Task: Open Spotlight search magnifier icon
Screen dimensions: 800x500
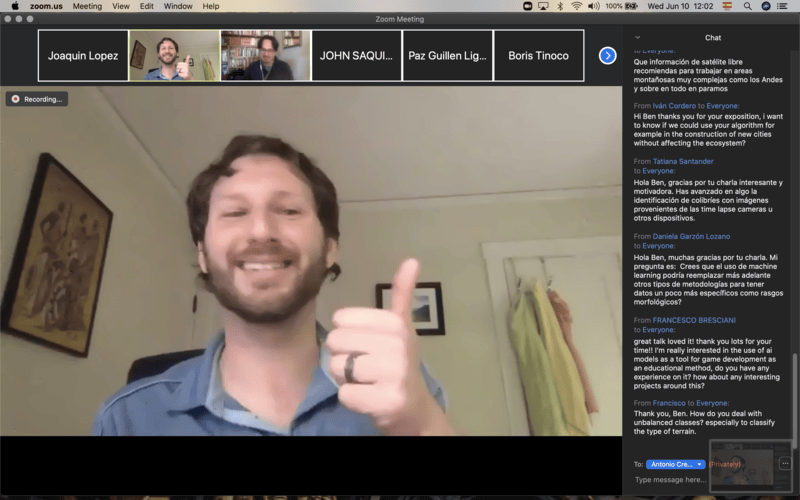Action: tap(747, 6)
